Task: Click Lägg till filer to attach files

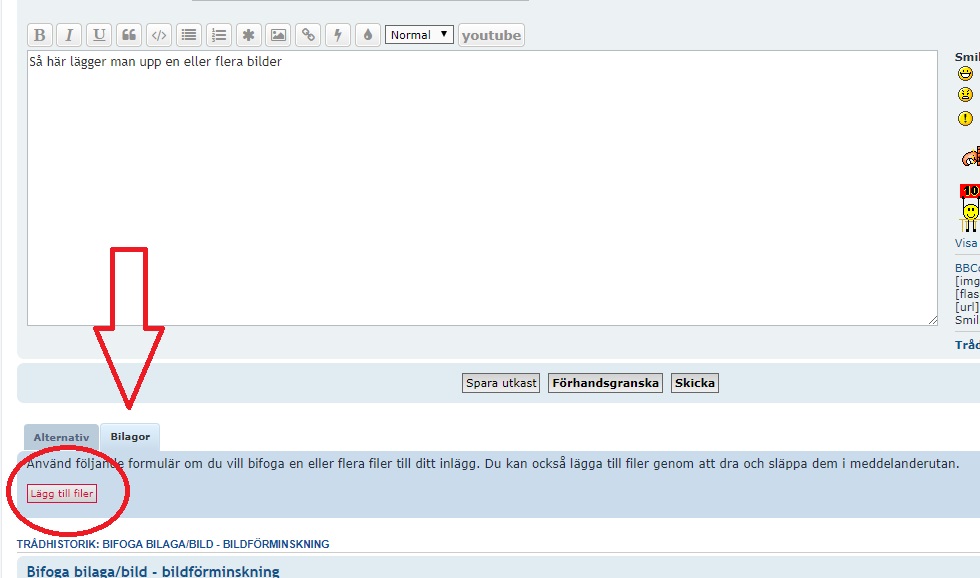Action: [x=62, y=494]
